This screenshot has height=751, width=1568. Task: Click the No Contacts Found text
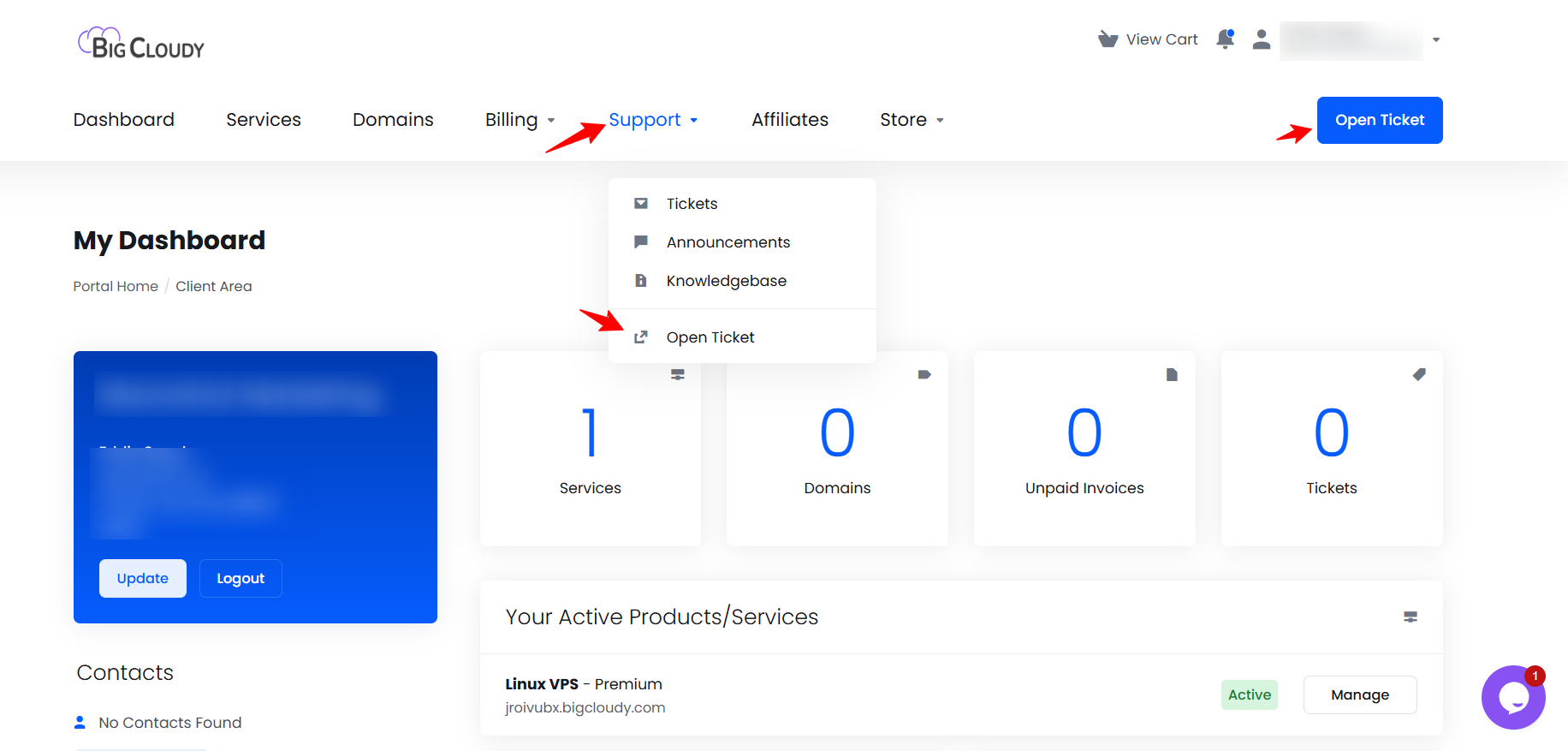point(170,723)
